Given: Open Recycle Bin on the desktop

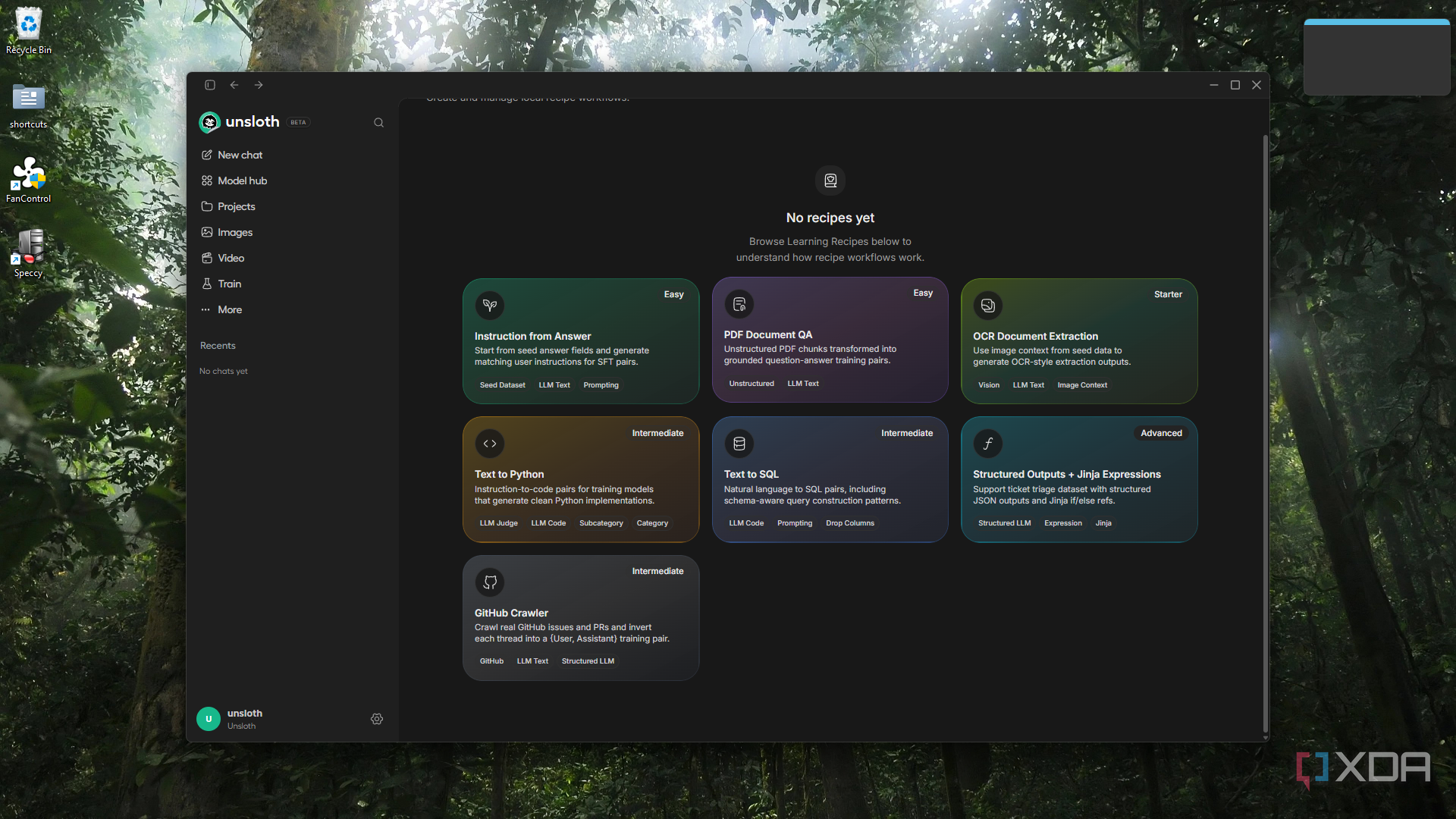Looking at the screenshot, I should pyautogui.click(x=29, y=31).
